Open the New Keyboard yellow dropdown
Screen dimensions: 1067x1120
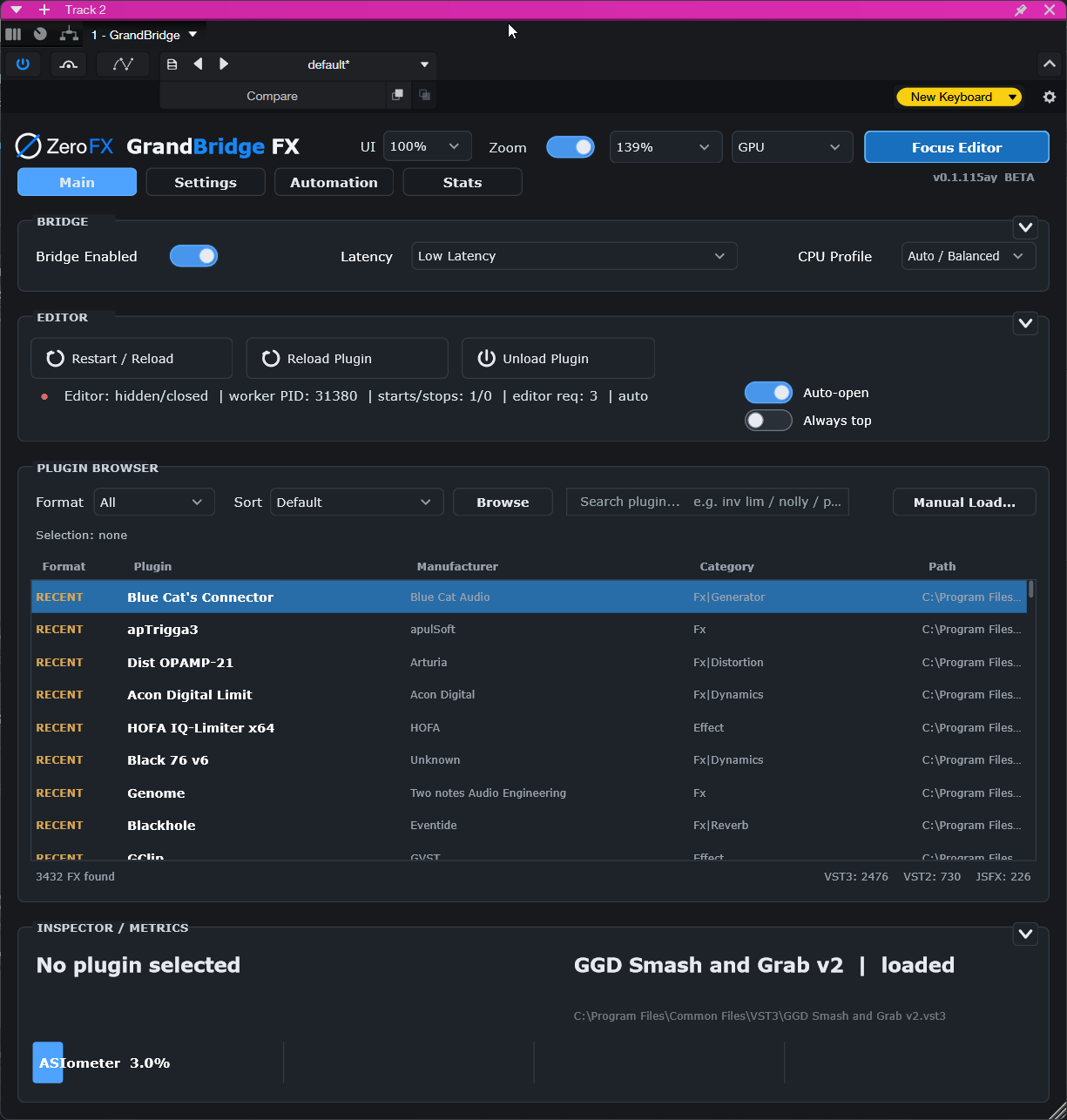point(959,97)
